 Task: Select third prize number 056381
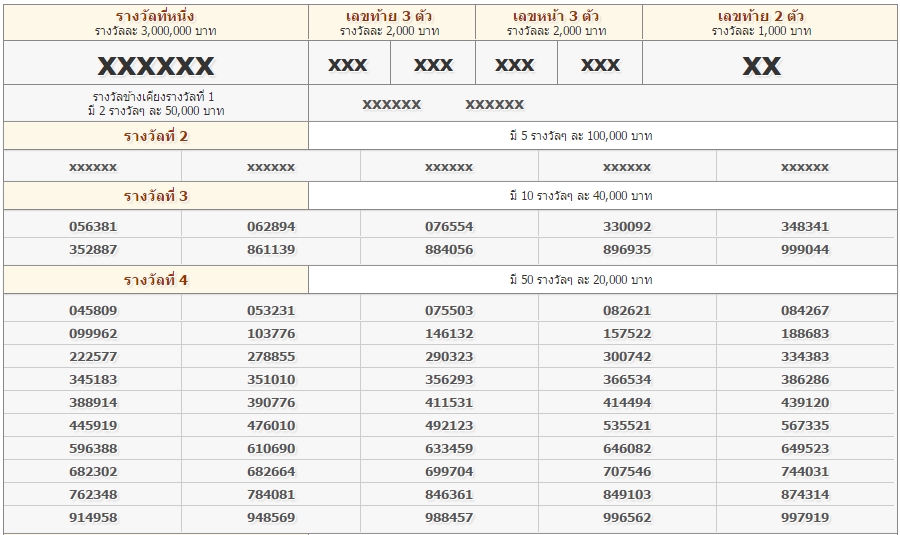tap(93, 226)
